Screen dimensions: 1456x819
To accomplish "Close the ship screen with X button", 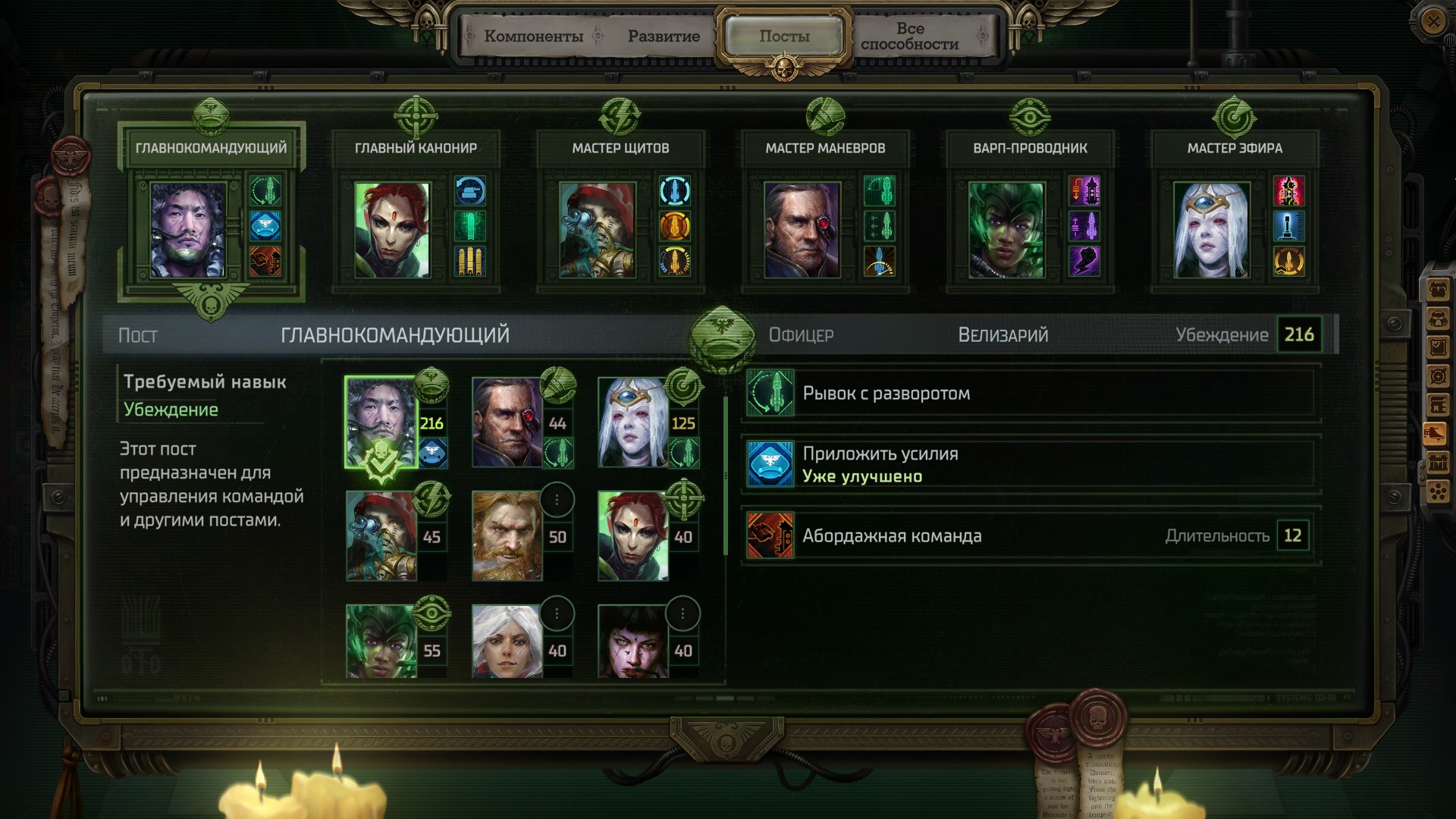I will [1432, 21].
